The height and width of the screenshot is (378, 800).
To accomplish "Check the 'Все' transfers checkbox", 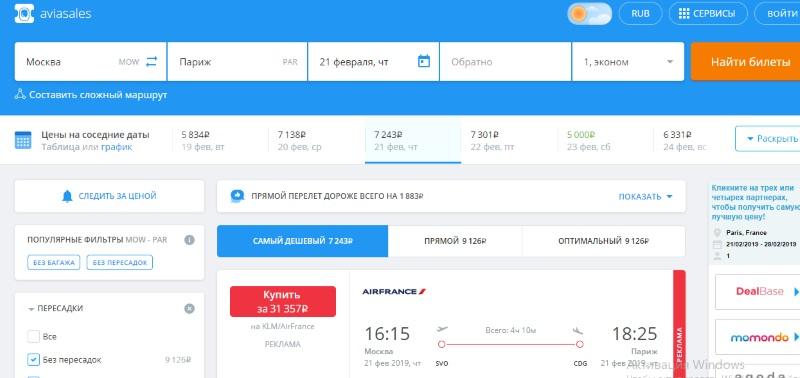I will pyautogui.click(x=33, y=337).
